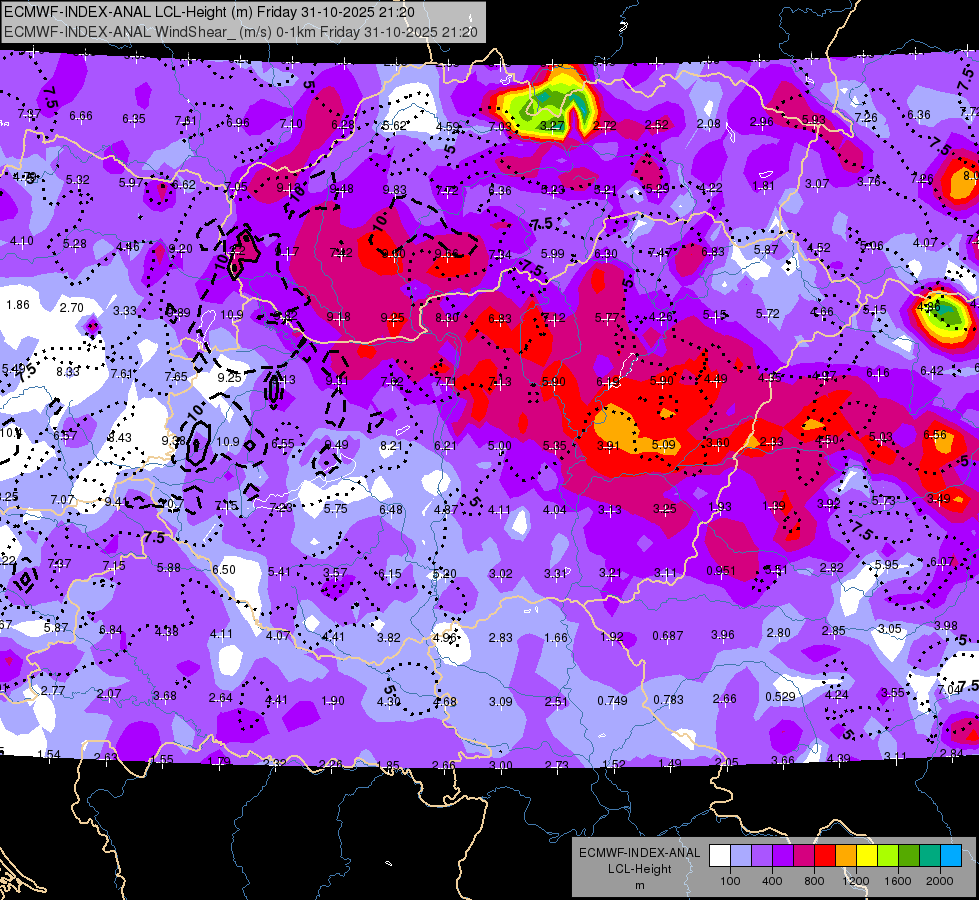Click the wind shear value 7.03
The height and width of the screenshot is (900, 979).
[499, 127]
